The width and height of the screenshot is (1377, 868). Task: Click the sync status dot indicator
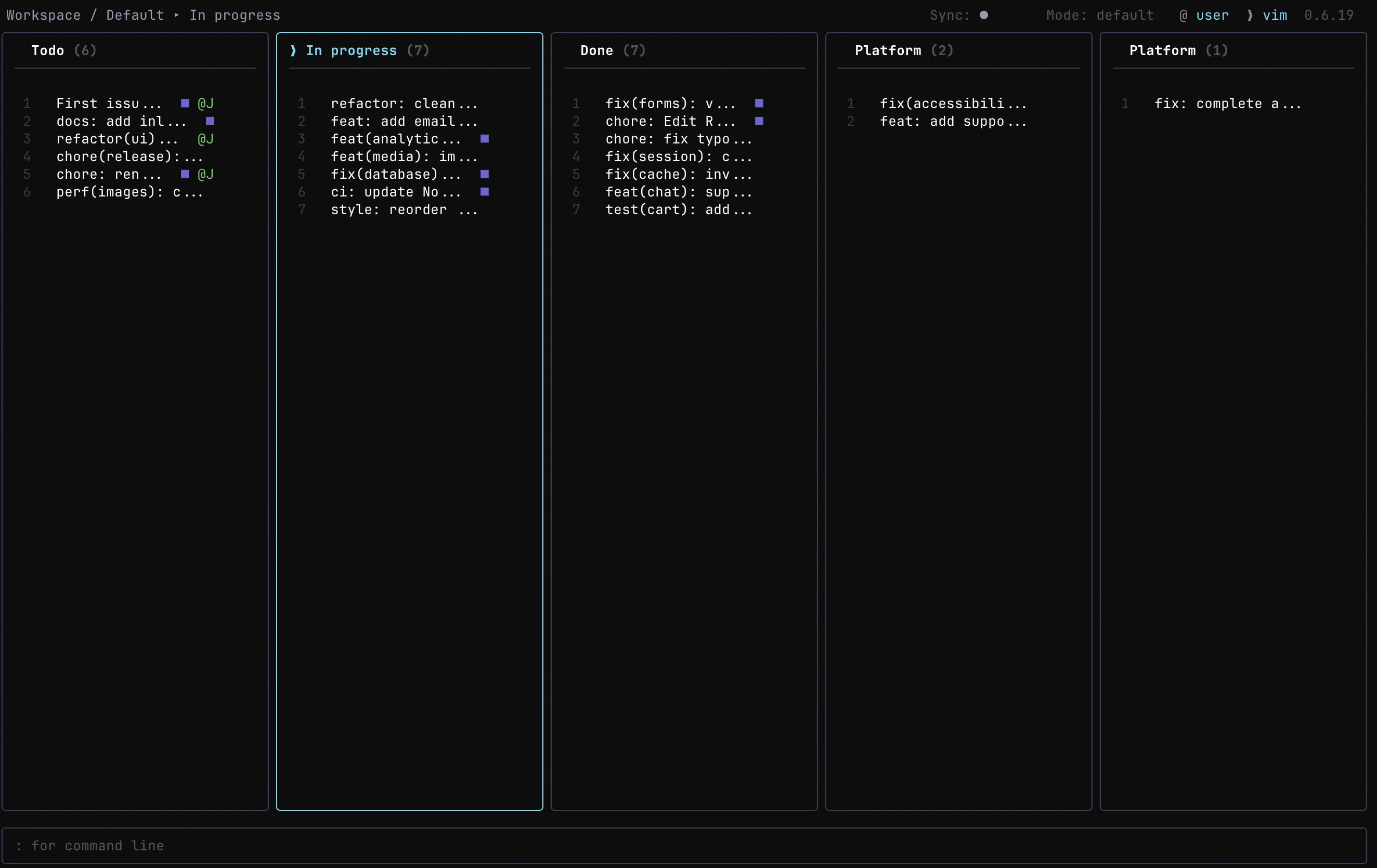pos(983,16)
